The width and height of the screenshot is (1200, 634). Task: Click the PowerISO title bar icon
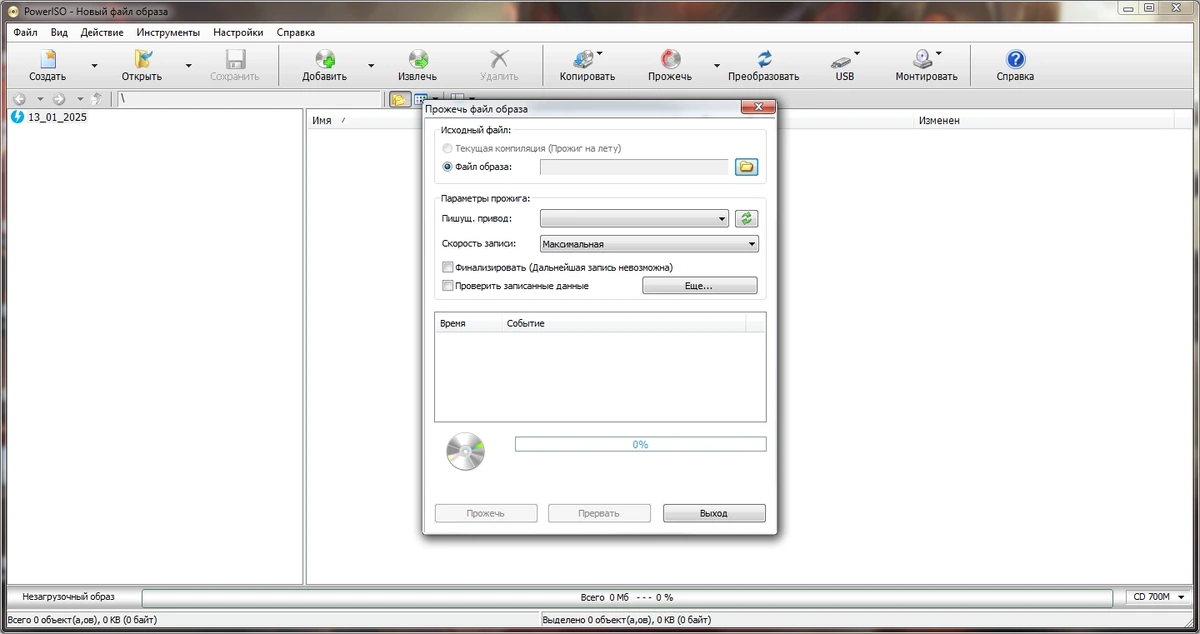12,10
